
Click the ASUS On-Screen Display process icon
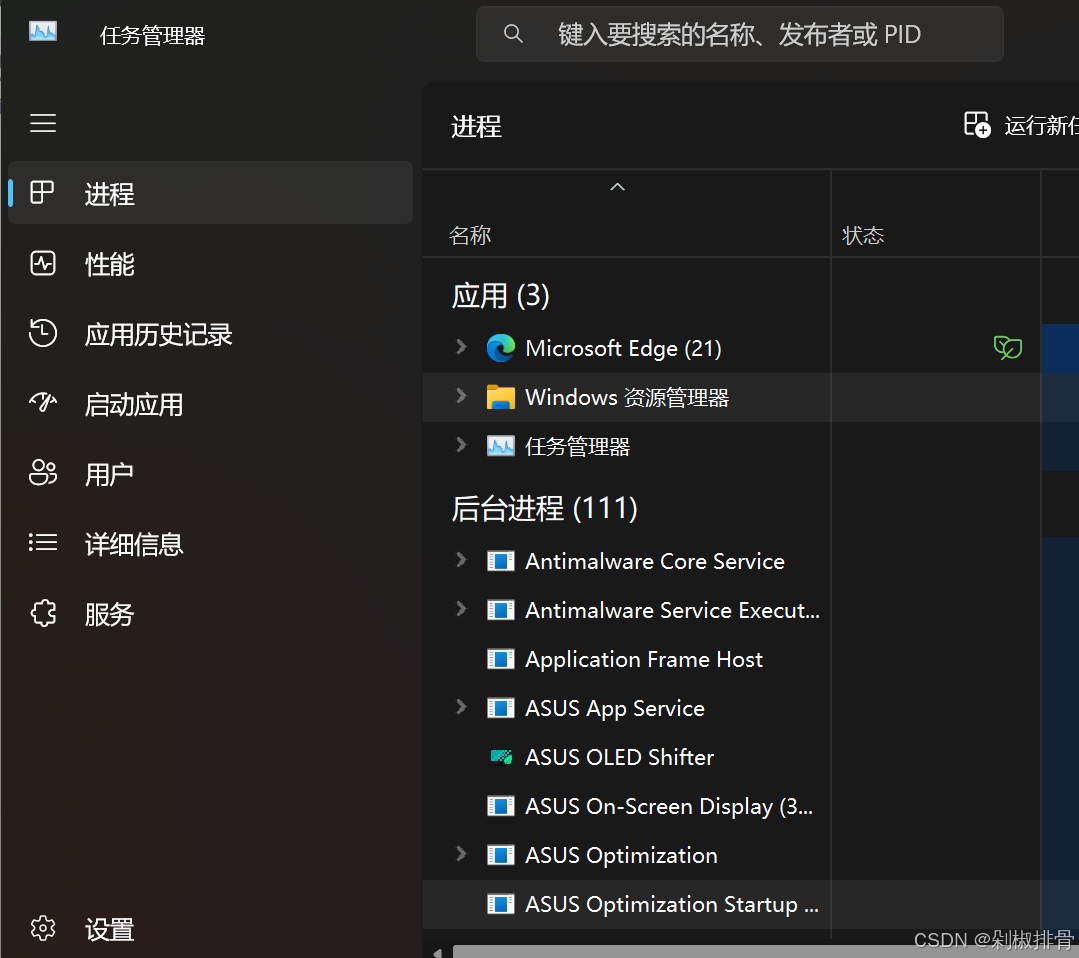501,806
